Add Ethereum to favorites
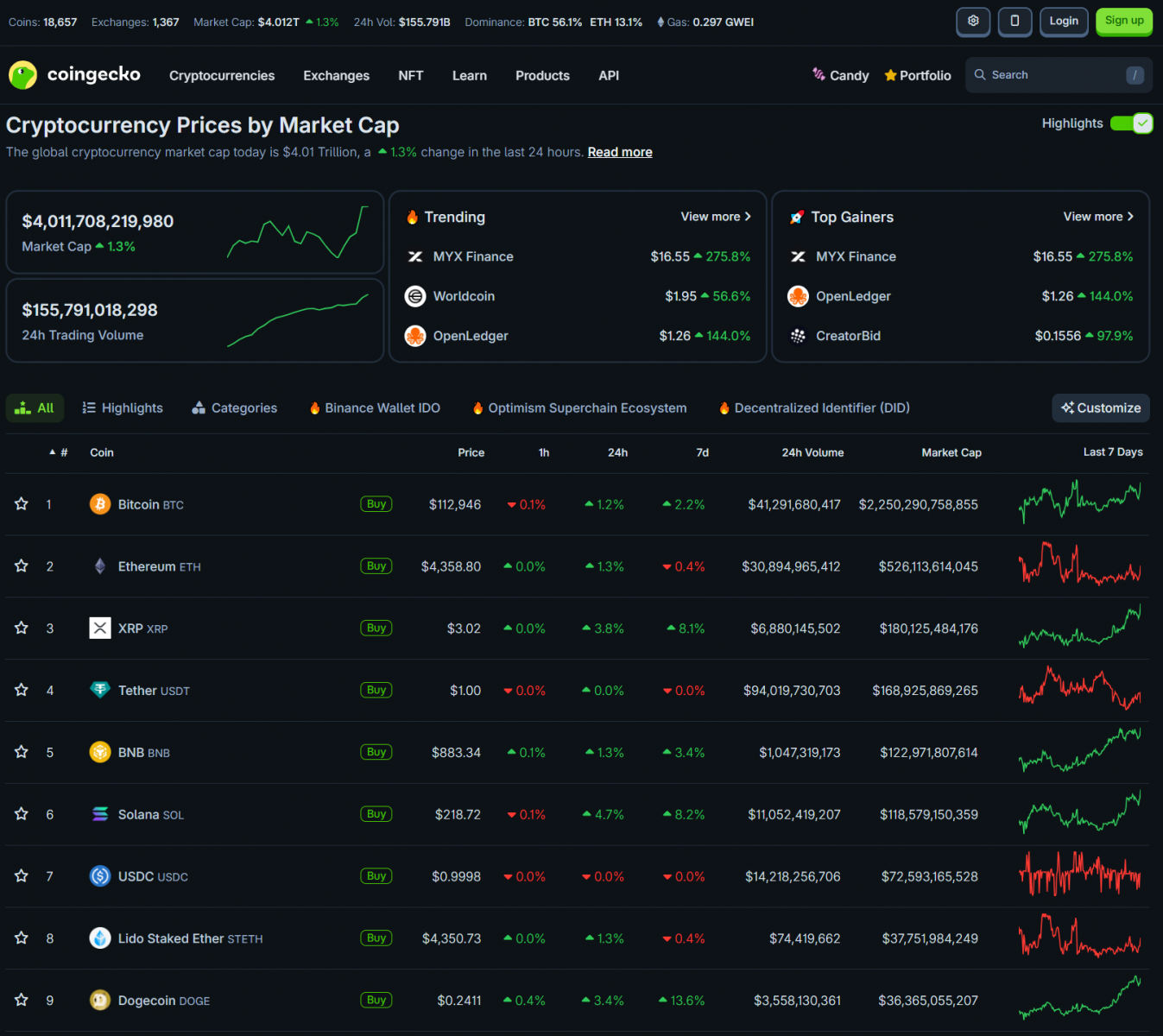The image size is (1163, 1036). (21, 565)
